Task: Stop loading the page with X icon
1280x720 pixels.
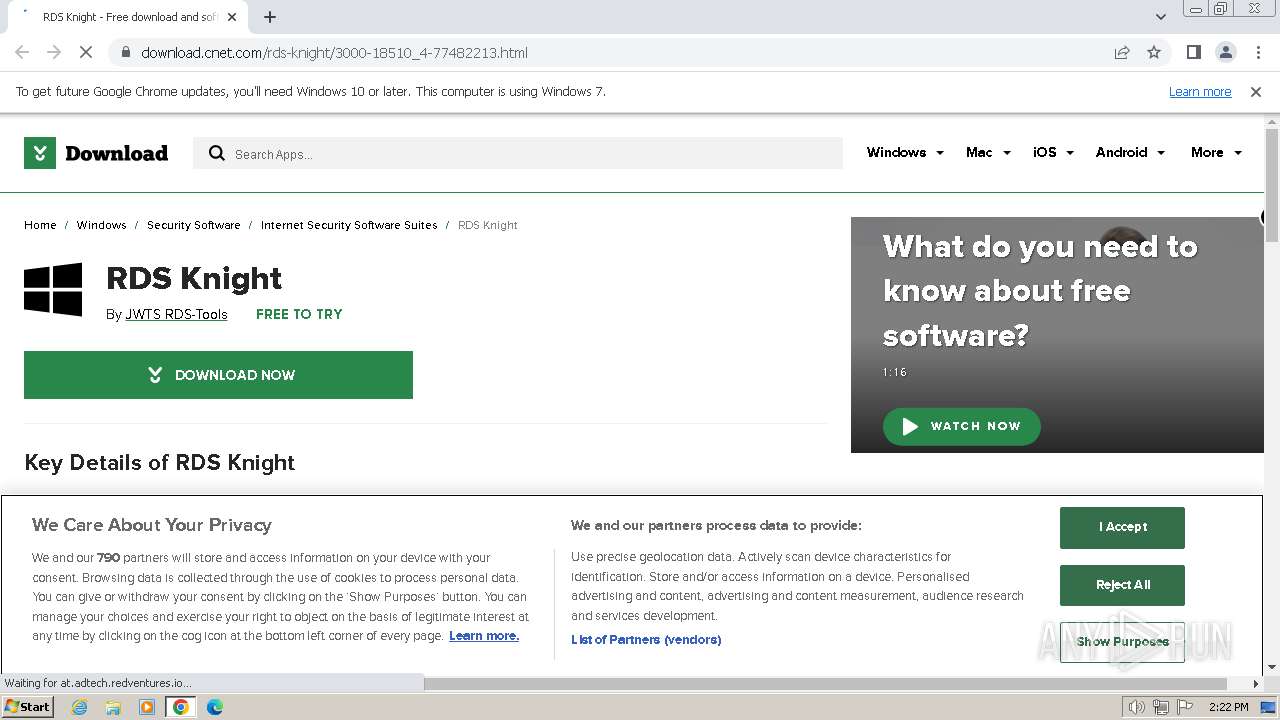Action: tap(86, 52)
